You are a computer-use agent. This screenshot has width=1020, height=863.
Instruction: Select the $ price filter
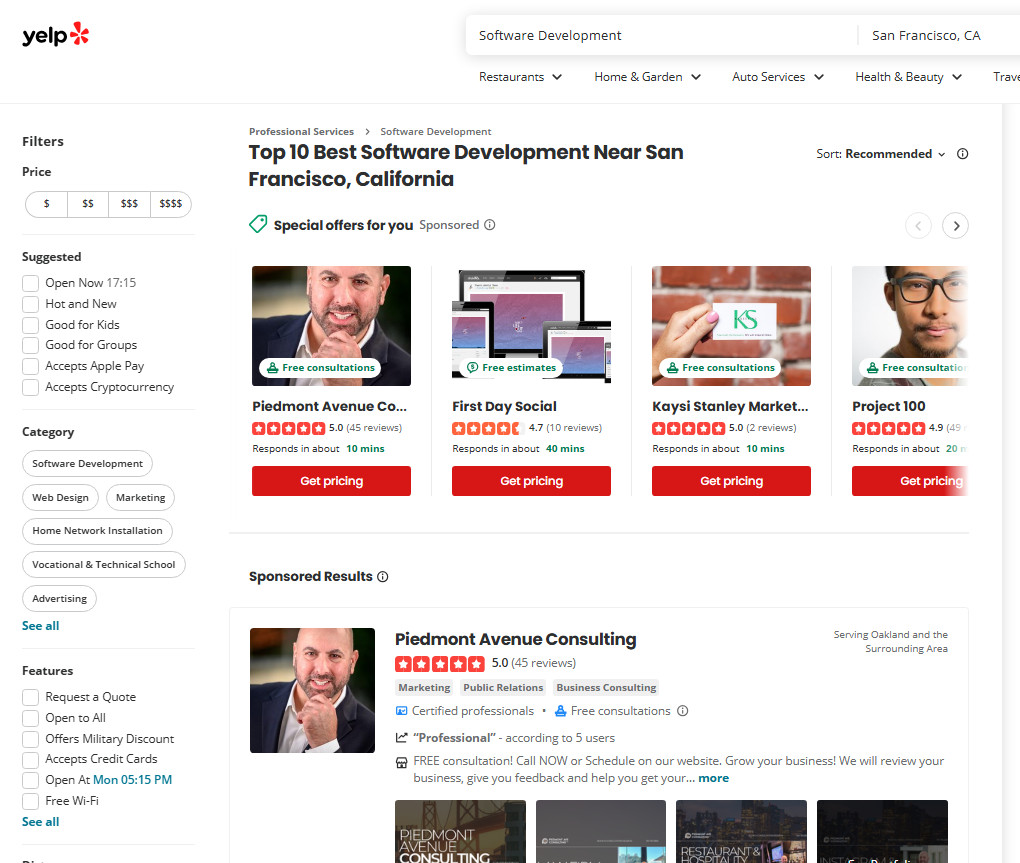tap(46, 204)
